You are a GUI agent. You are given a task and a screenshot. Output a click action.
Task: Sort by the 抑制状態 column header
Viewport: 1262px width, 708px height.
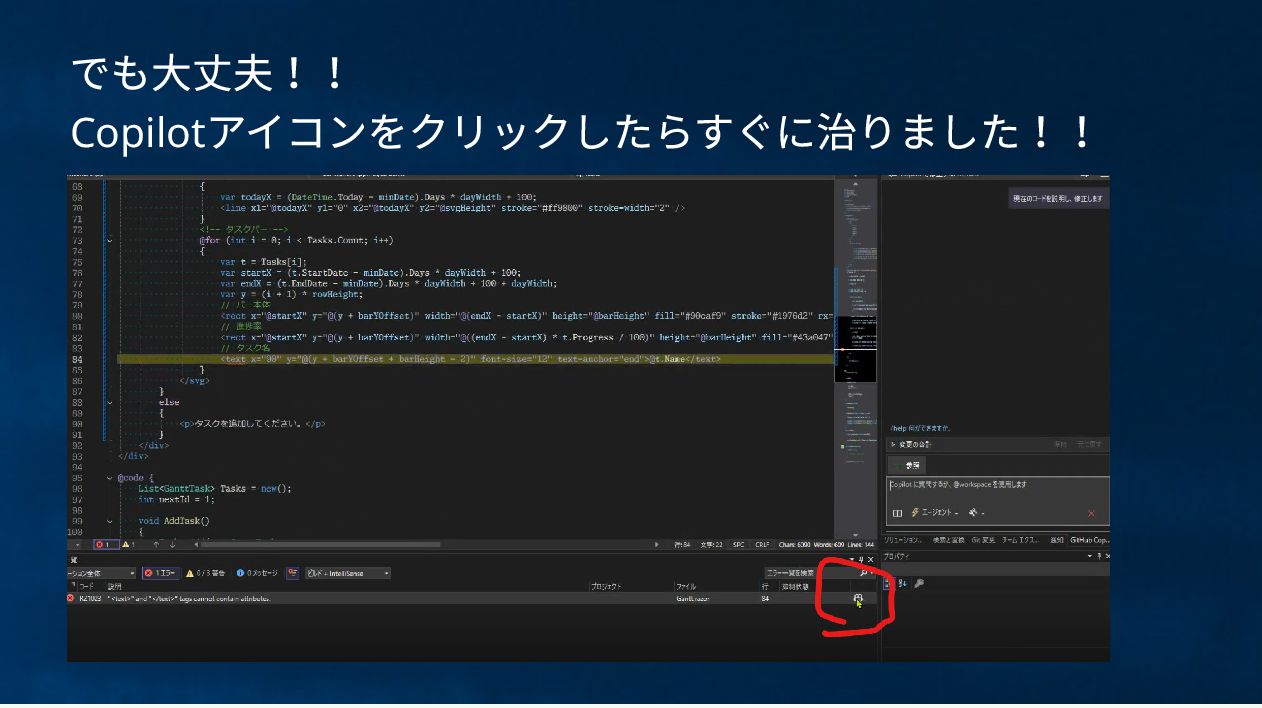click(x=795, y=586)
